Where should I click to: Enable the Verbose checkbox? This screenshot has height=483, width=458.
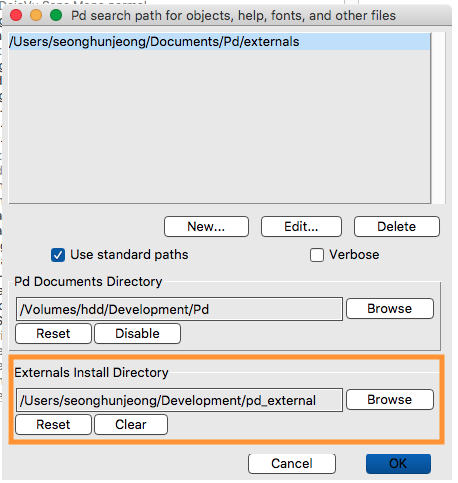[317, 255]
